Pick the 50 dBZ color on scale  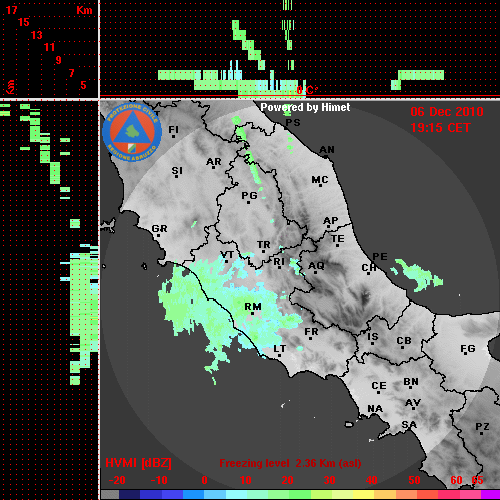coord(414,494)
